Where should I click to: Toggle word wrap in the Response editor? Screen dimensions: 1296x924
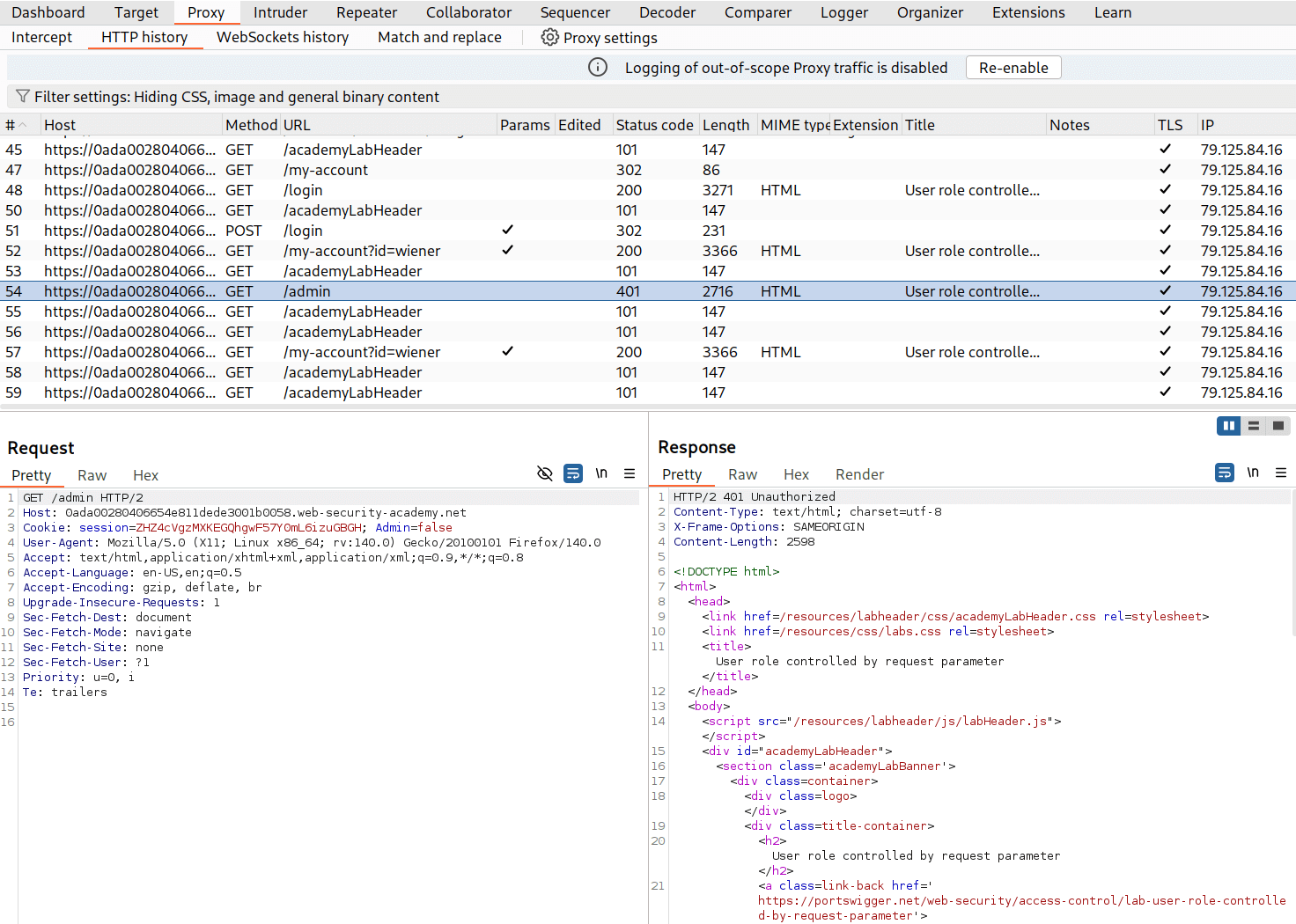(x=1224, y=473)
